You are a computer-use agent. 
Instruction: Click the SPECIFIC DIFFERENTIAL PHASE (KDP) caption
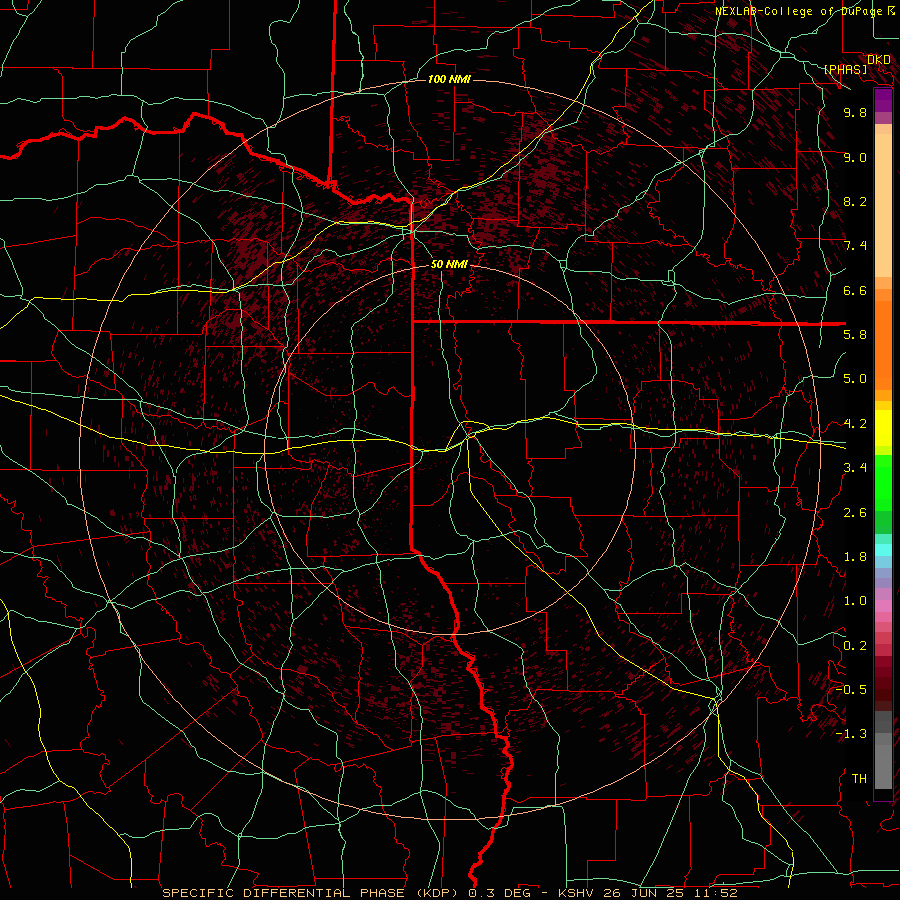pyautogui.click(x=313, y=893)
